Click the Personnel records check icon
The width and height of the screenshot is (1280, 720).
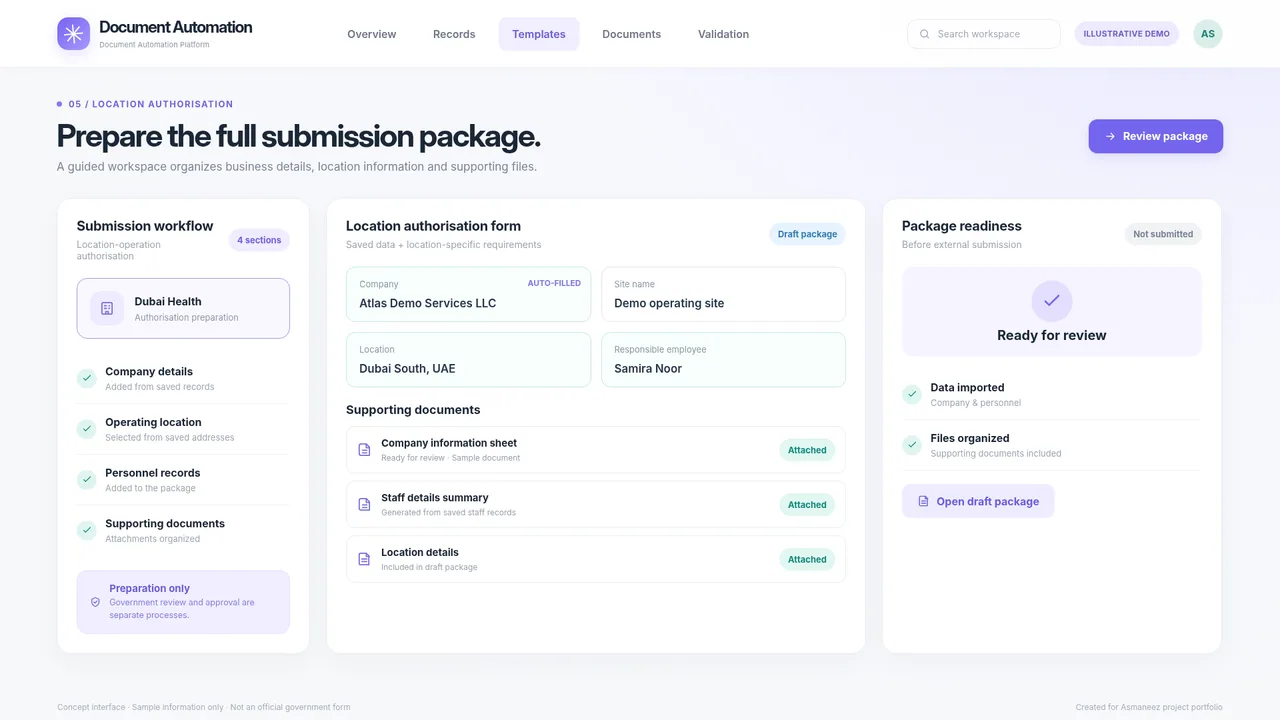click(87, 480)
